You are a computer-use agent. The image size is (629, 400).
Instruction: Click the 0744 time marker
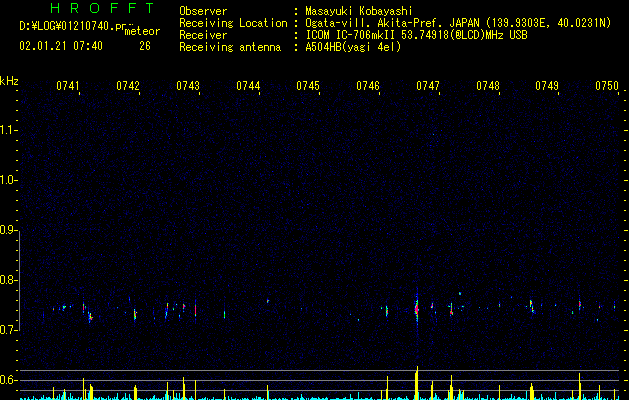click(248, 86)
